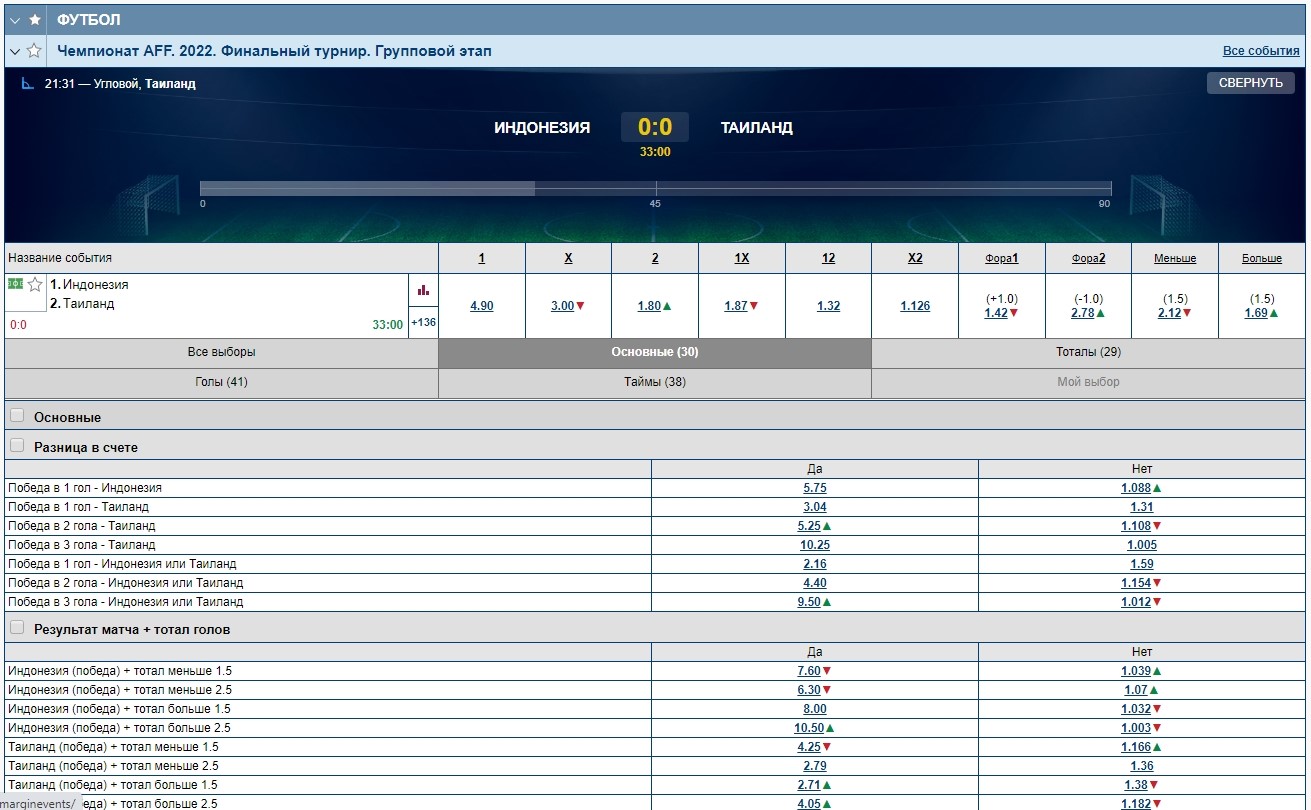Collapse the ФУТБОЛ section chevron
This screenshot has width=1311, height=810.
(15, 20)
